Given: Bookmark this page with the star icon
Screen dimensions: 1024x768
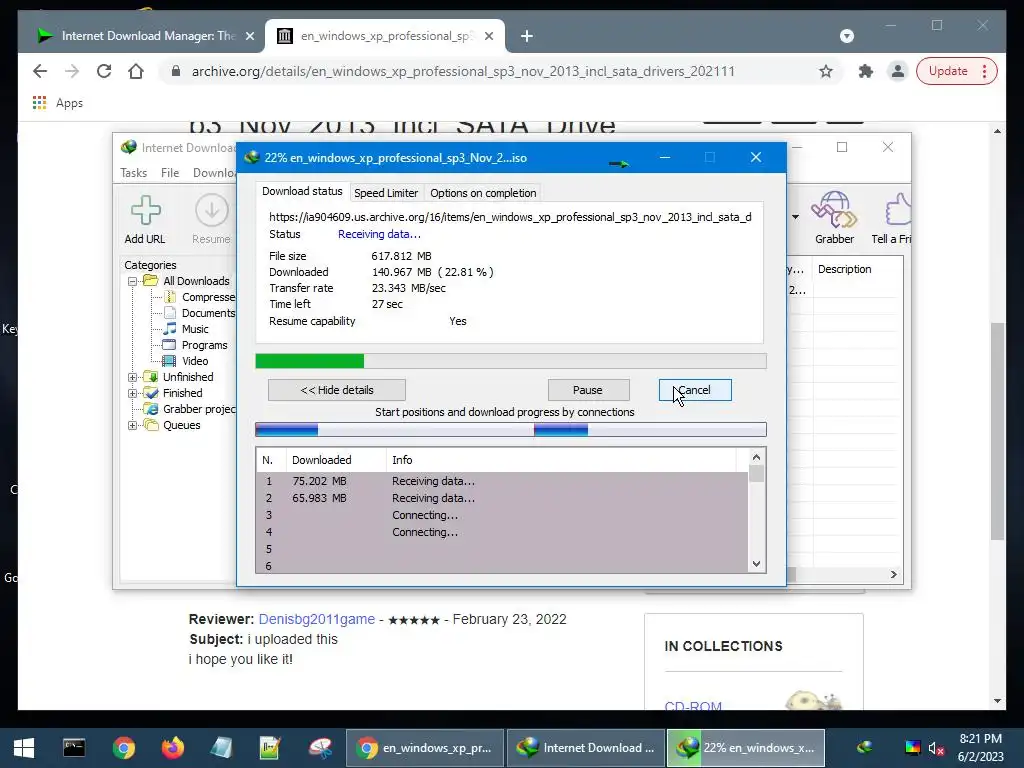Looking at the screenshot, I should pyautogui.click(x=826, y=71).
